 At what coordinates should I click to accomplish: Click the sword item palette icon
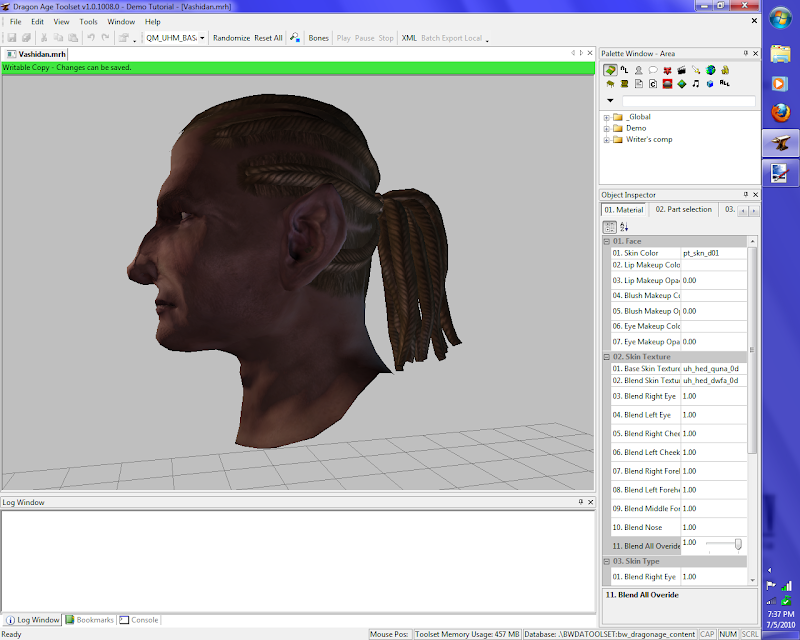coord(695,70)
